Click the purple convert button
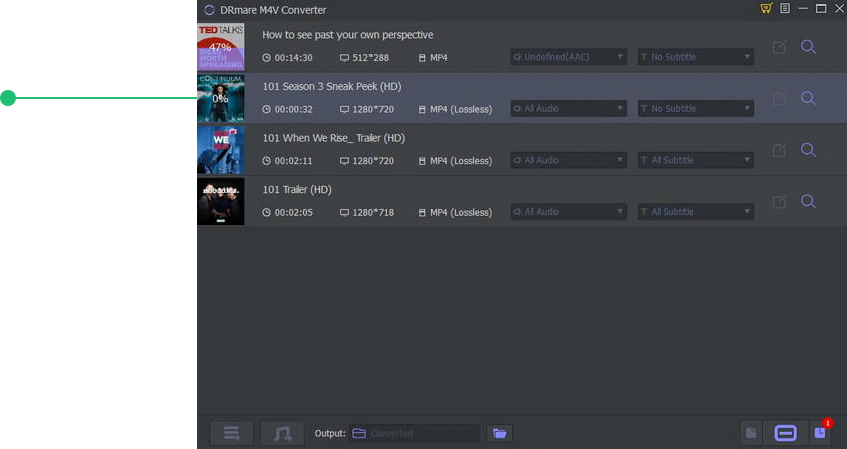Viewport: 847px width, 449px height. [785, 433]
